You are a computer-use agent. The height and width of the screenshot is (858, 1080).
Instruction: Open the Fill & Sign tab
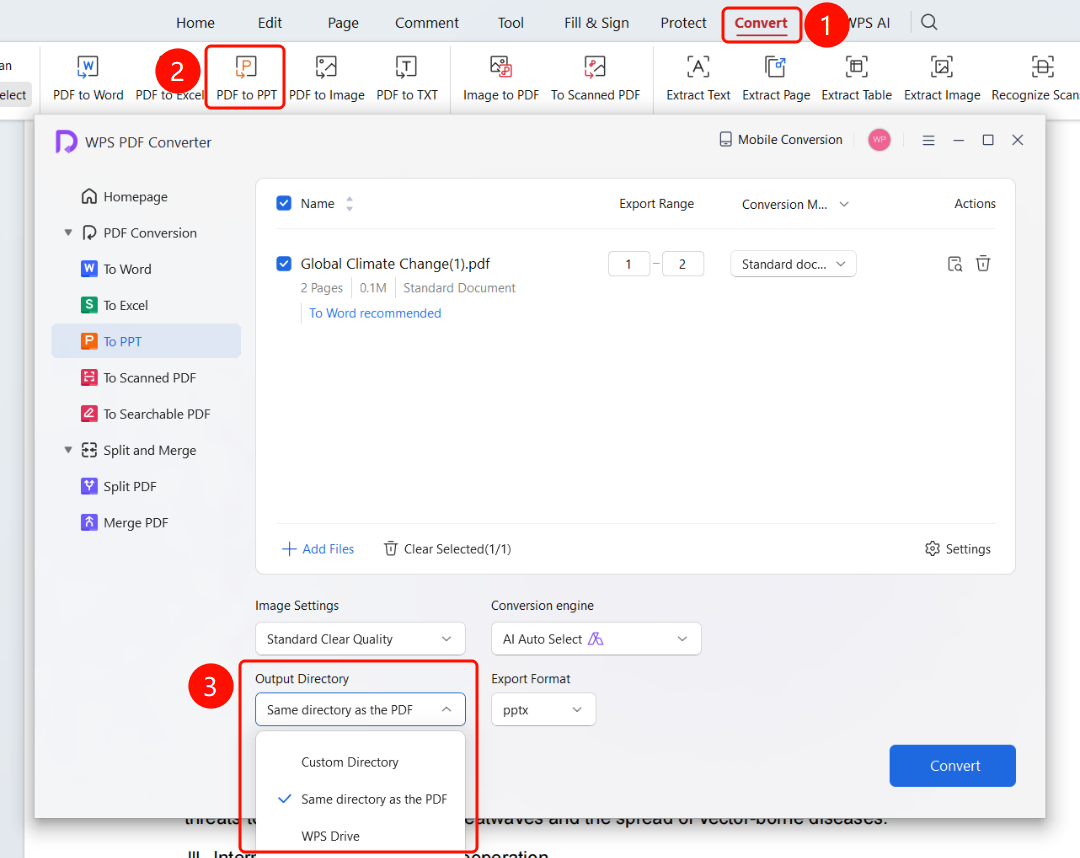point(596,23)
